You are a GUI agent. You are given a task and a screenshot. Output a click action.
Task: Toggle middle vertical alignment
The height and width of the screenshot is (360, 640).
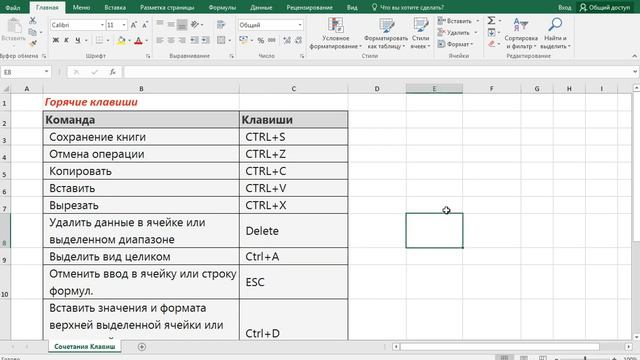pyautogui.click(x=171, y=24)
